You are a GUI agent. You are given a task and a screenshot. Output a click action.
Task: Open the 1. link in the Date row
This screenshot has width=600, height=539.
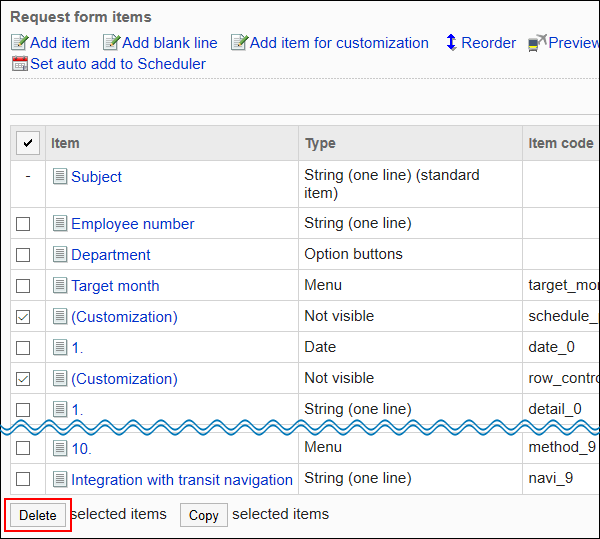(x=77, y=348)
